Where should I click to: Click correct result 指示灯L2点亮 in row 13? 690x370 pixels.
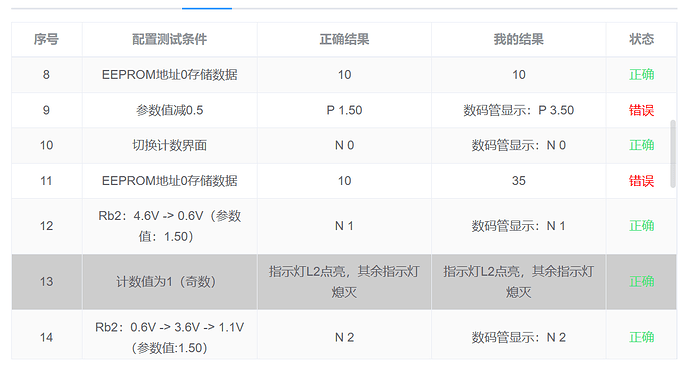(344, 282)
